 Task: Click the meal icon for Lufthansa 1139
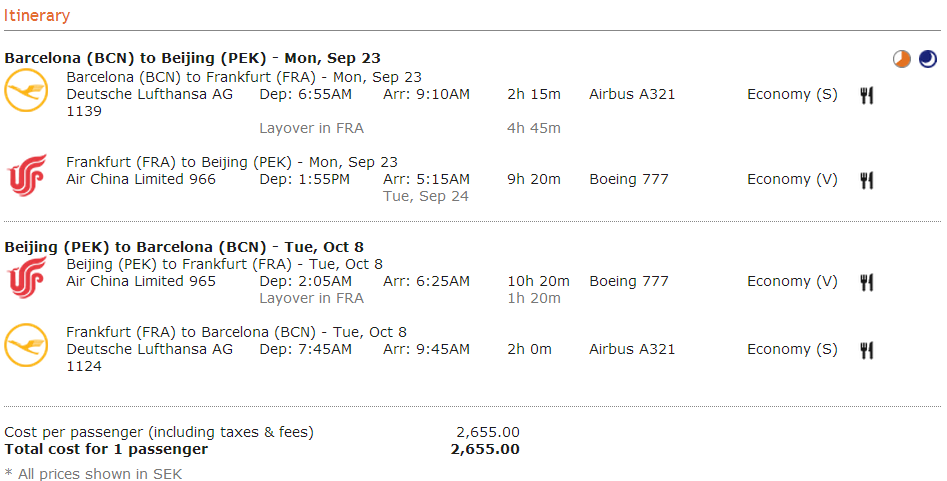pos(867,95)
